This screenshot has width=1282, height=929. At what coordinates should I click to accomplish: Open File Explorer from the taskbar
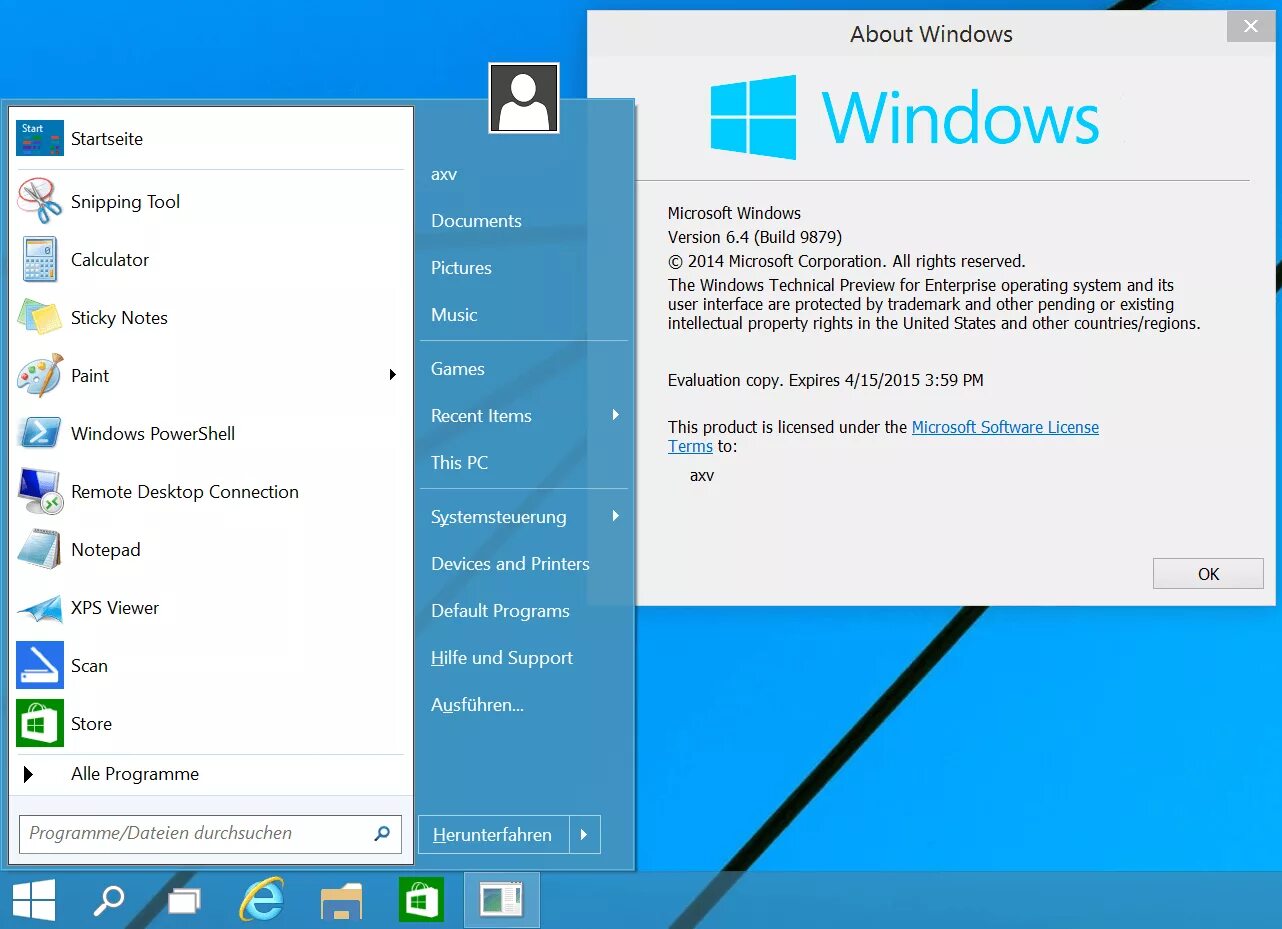[340, 899]
